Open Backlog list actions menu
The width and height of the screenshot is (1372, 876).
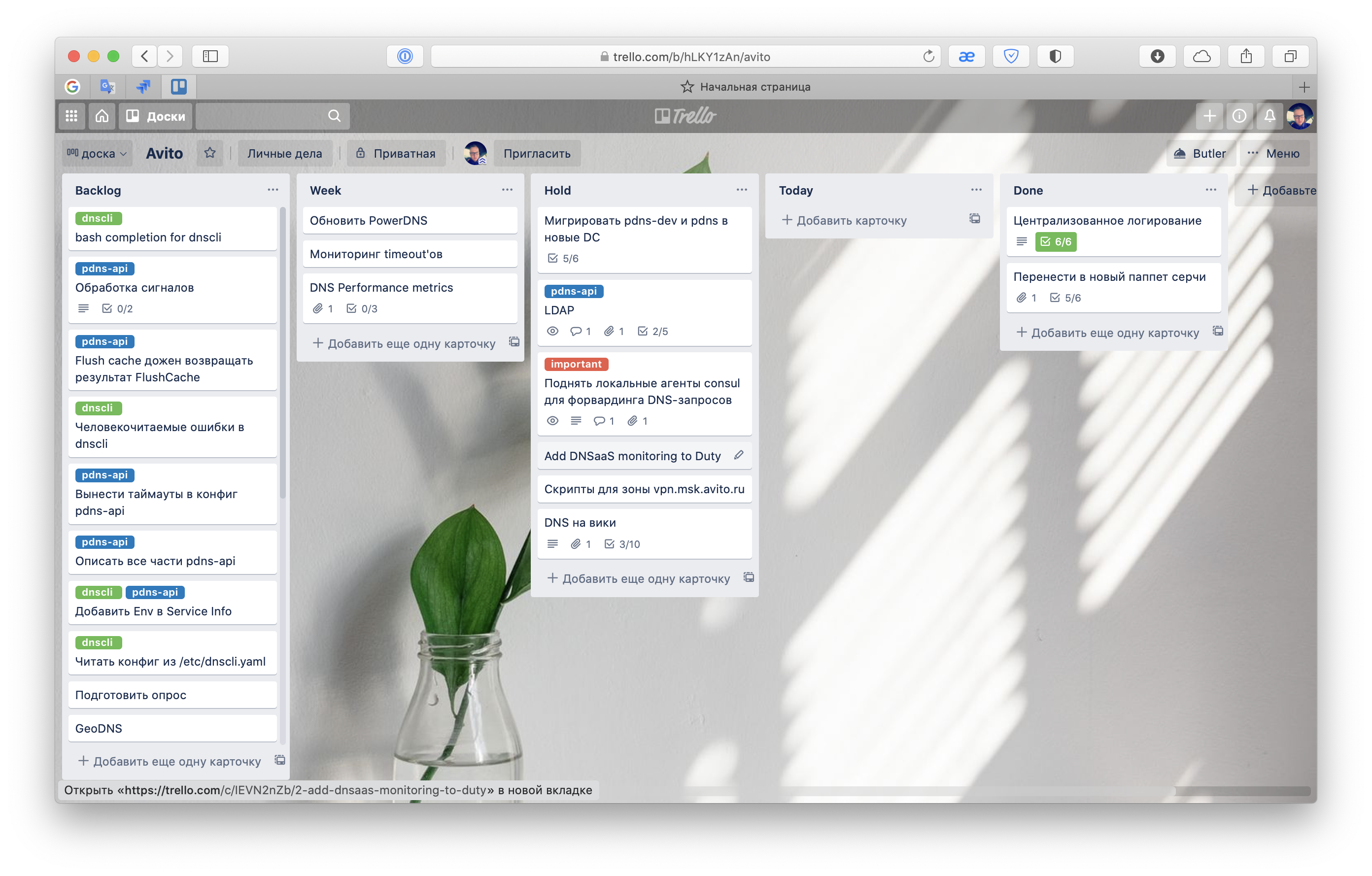[273, 190]
